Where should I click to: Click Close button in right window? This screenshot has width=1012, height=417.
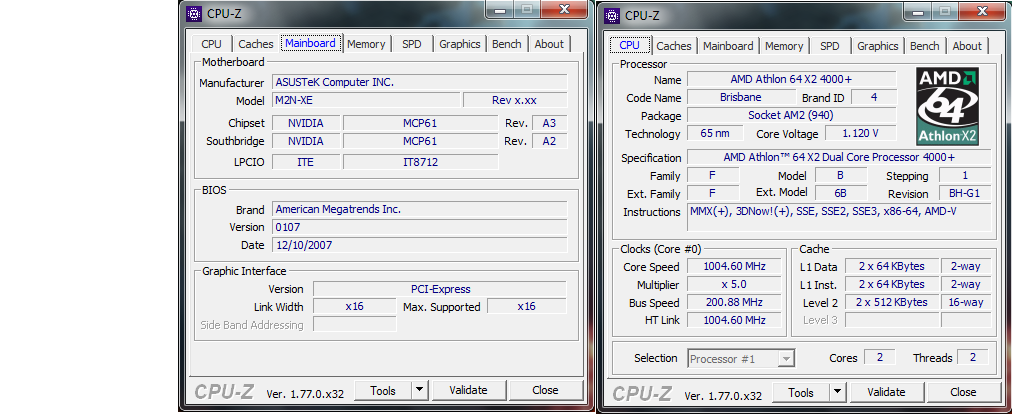tap(963, 392)
